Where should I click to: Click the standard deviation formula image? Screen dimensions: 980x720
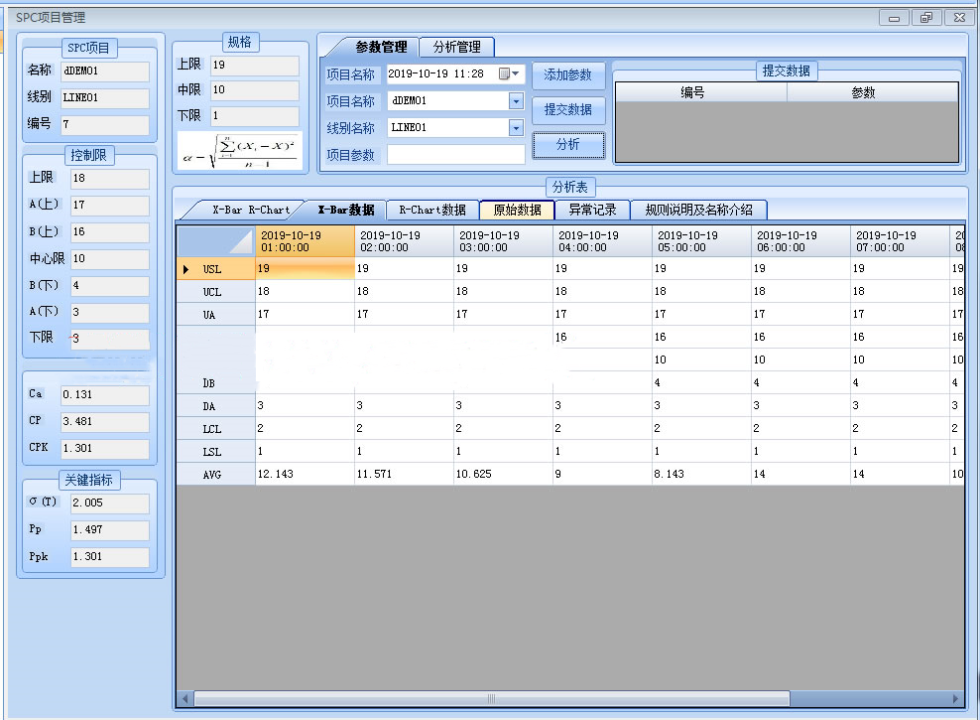pyautogui.click(x=239, y=151)
